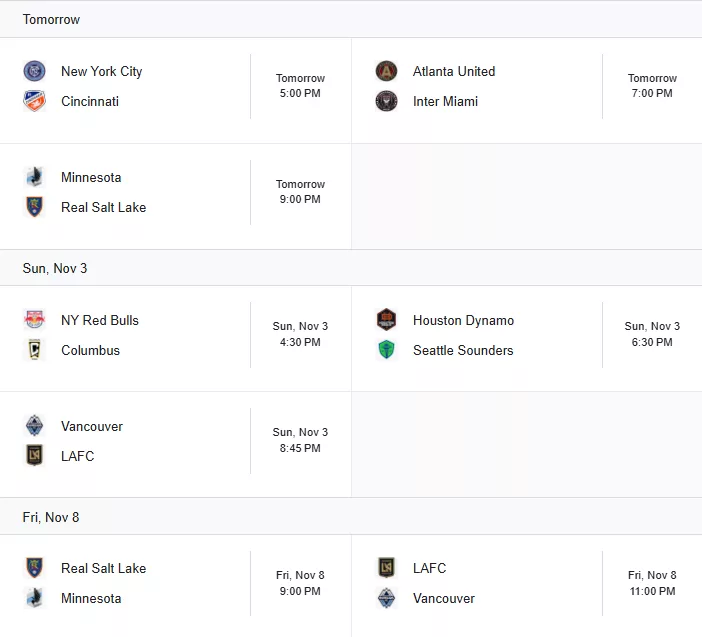Click the Cincinnati team logo

pos(34,101)
